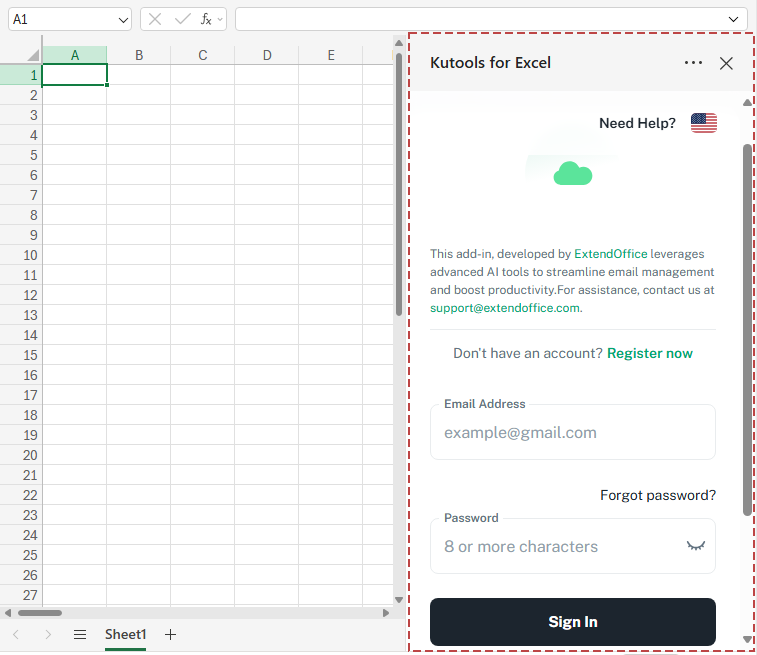The image size is (757, 655).
Task: Click the green cloud logo
Action: (x=573, y=174)
